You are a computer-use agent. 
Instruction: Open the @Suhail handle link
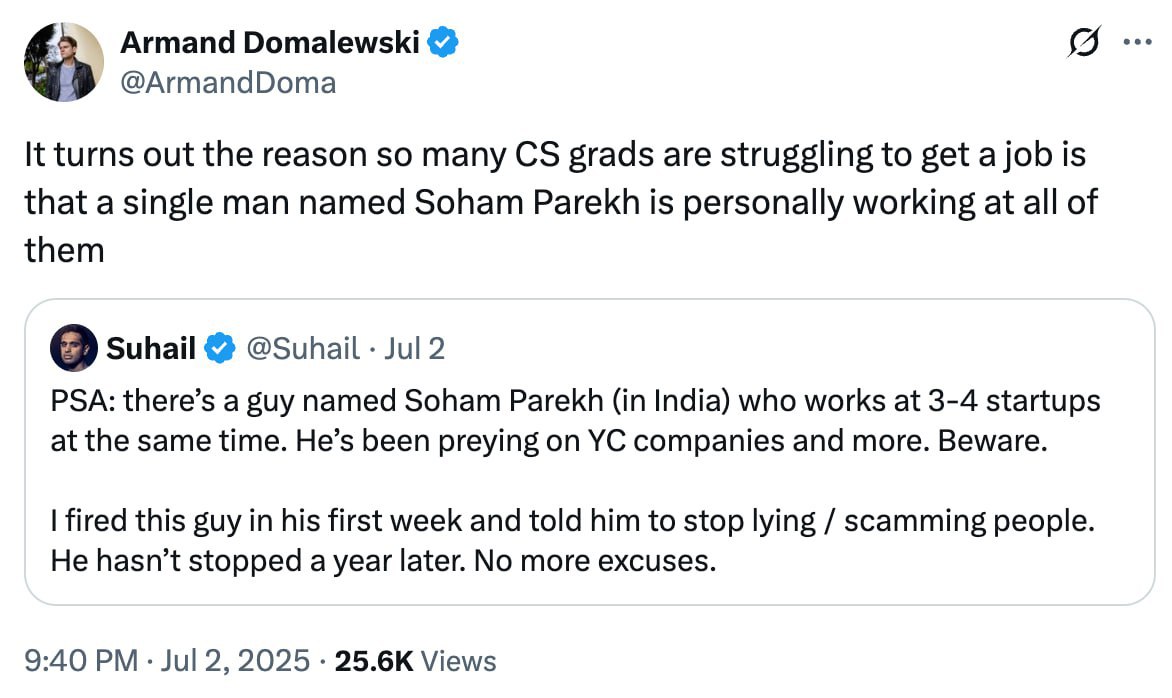(x=301, y=348)
